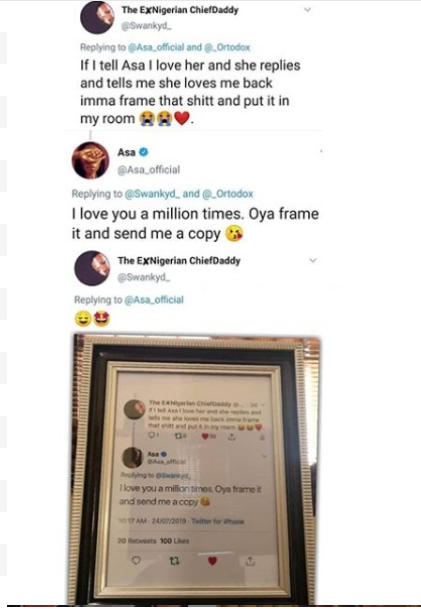This screenshot has width=421, height=609.
Task: Open Swankyd_ avatar on first tweet
Action: click(x=97, y=17)
